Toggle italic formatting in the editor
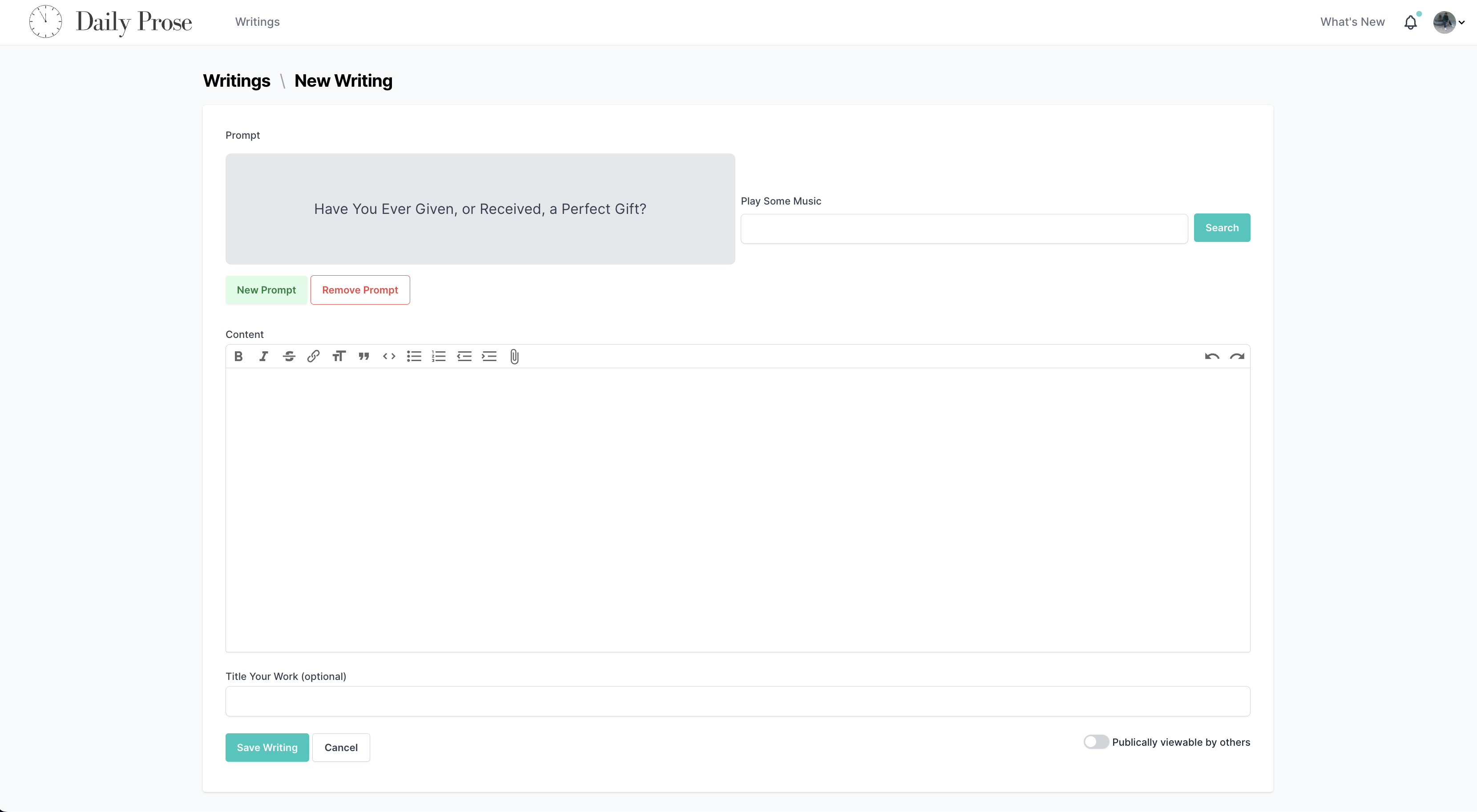 263,357
